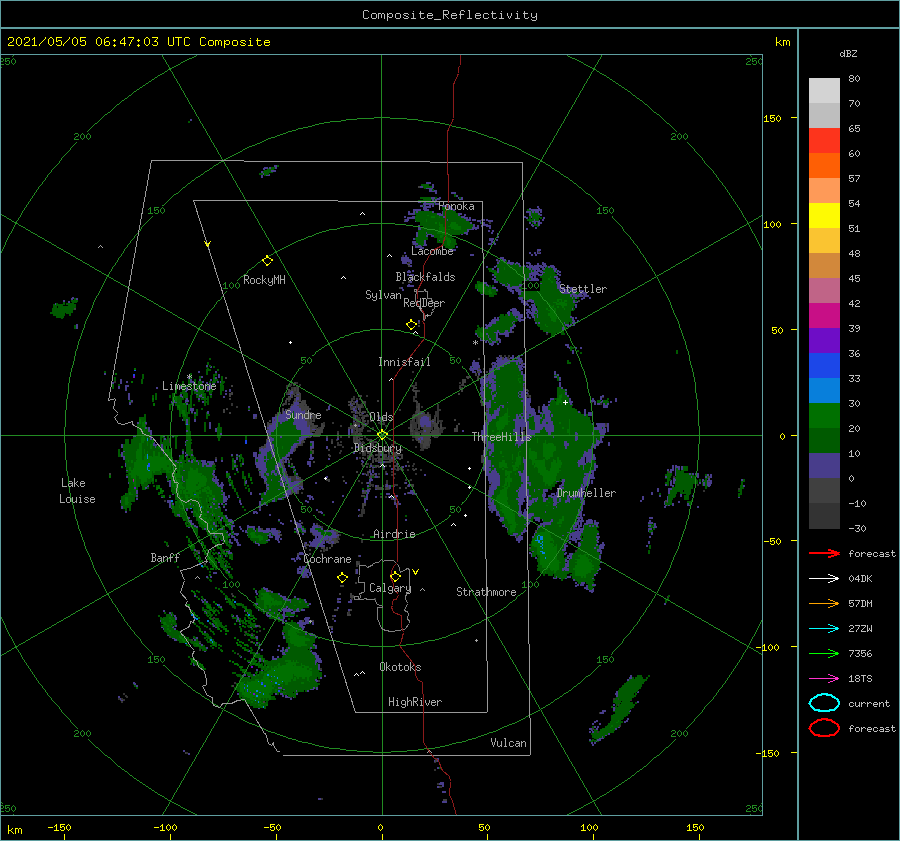Image resolution: width=900 pixels, height=841 pixels.
Task: Click the Calgary city label
Action: (x=390, y=588)
